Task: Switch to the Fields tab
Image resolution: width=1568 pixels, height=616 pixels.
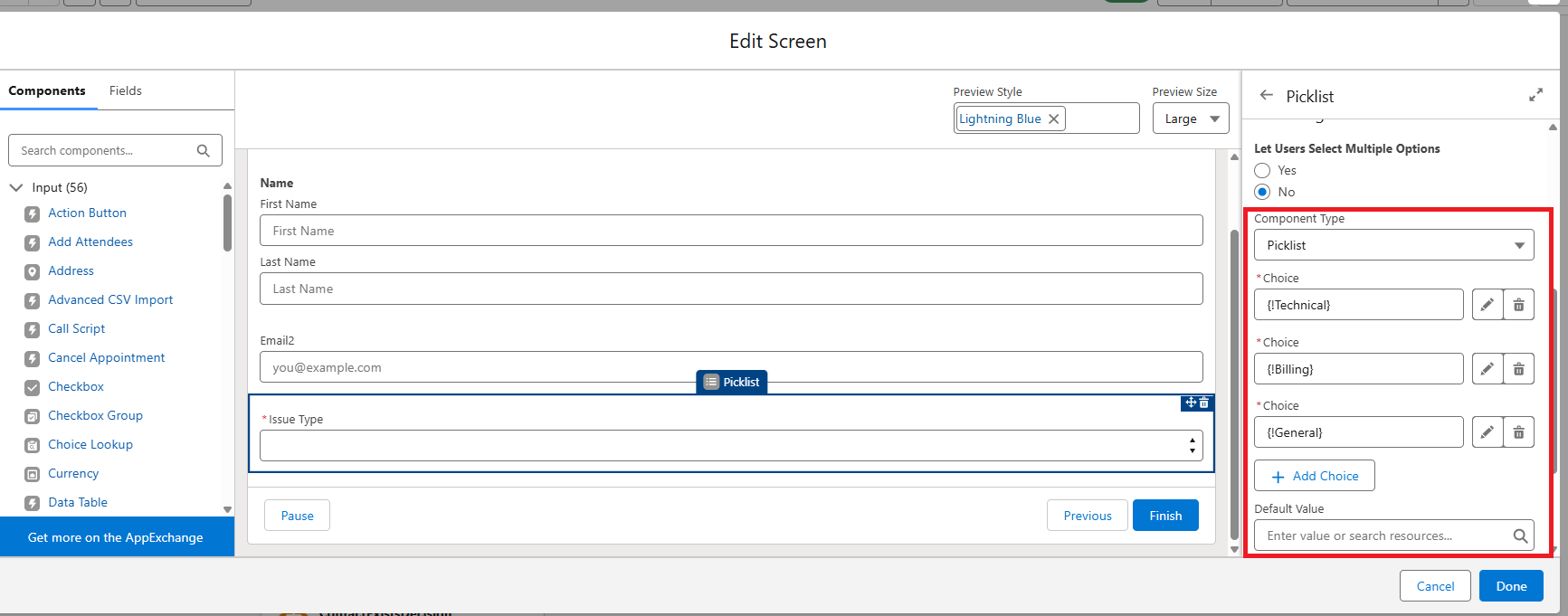Action: [126, 90]
